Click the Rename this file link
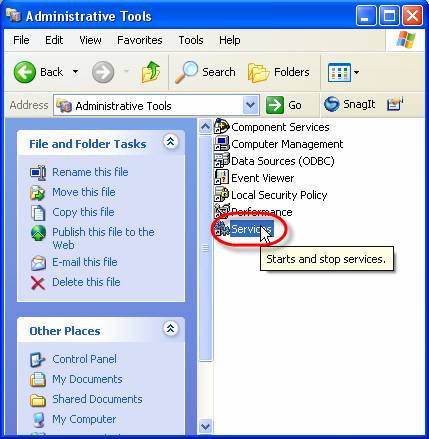 click(90, 172)
